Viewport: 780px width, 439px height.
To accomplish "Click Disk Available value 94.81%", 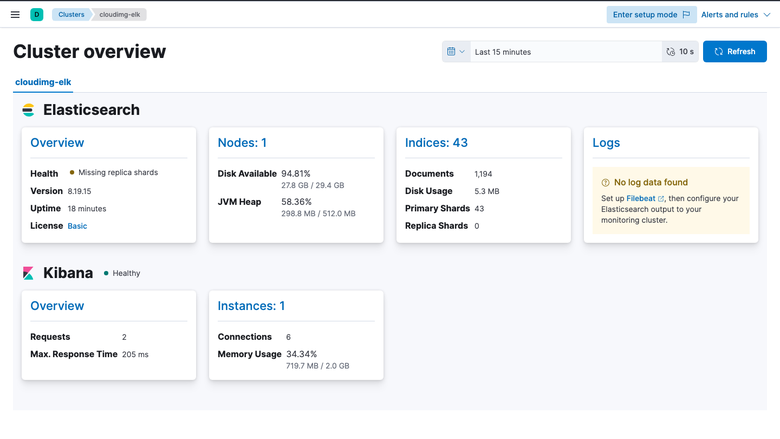I will pos(296,174).
